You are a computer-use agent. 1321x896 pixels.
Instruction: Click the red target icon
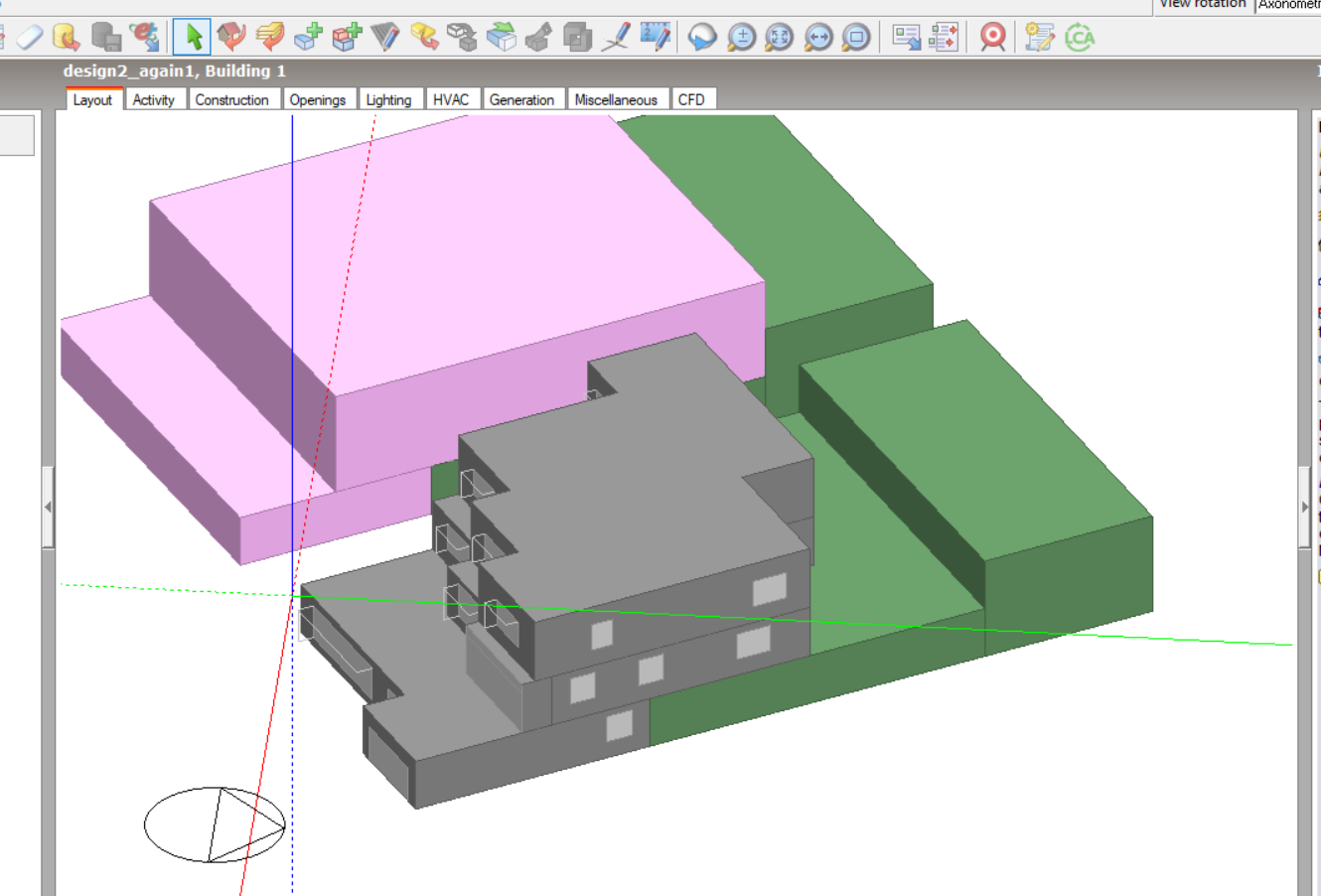point(992,38)
